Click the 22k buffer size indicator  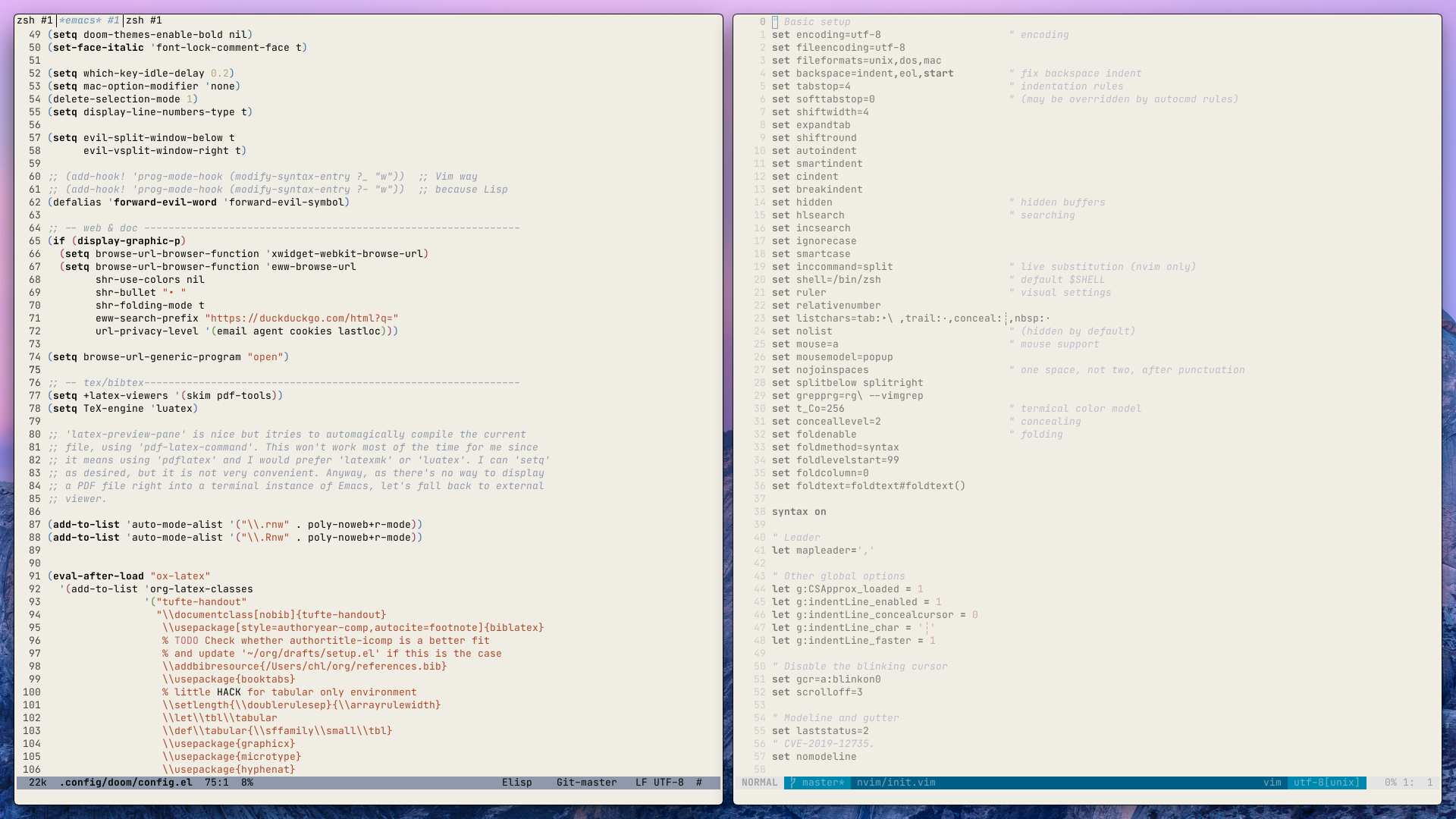point(38,783)
